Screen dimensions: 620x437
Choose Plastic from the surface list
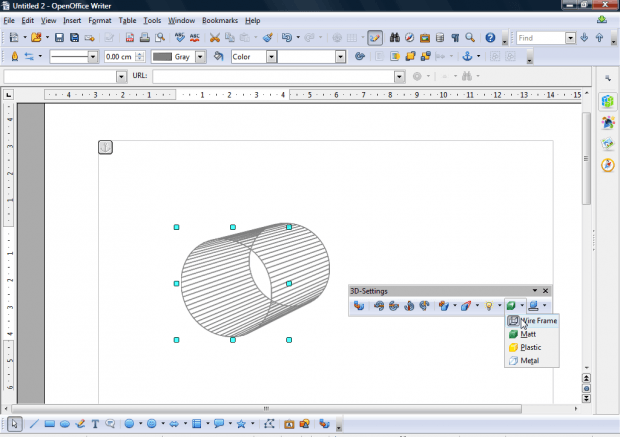point(531,347)
